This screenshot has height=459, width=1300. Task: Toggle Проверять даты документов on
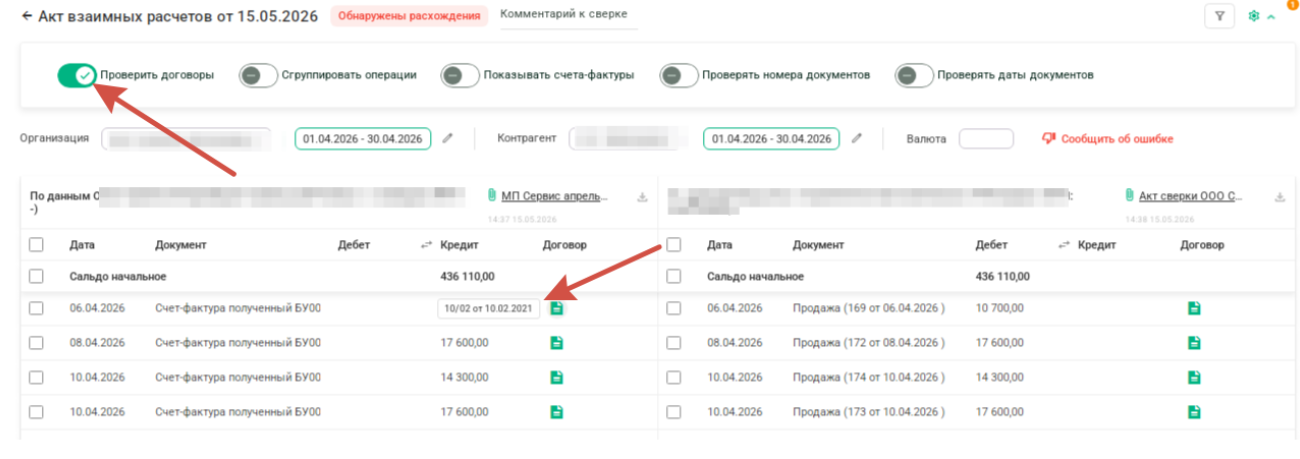click(x=914, y=75)
